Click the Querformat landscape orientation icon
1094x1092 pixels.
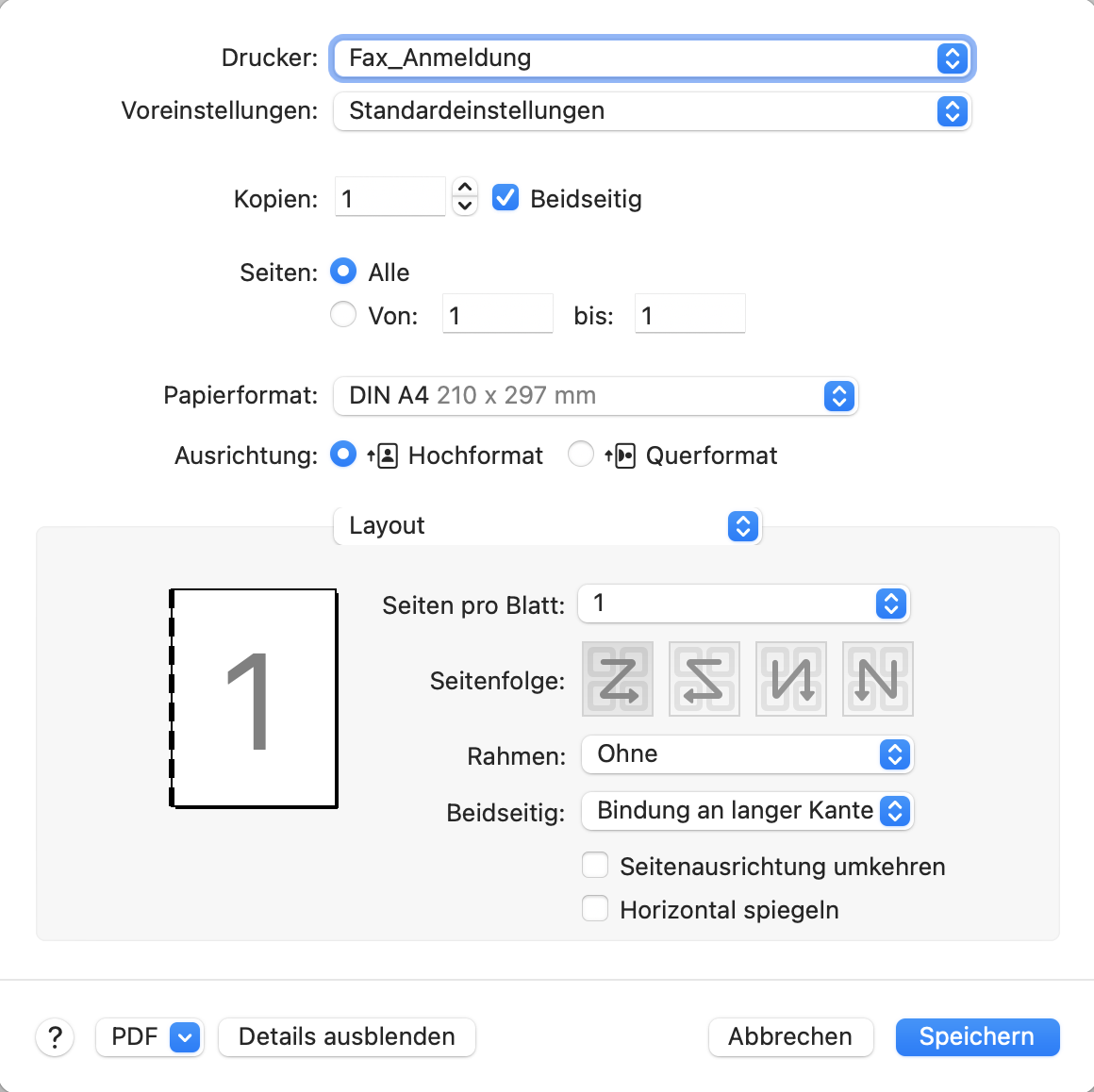point(621,456)
